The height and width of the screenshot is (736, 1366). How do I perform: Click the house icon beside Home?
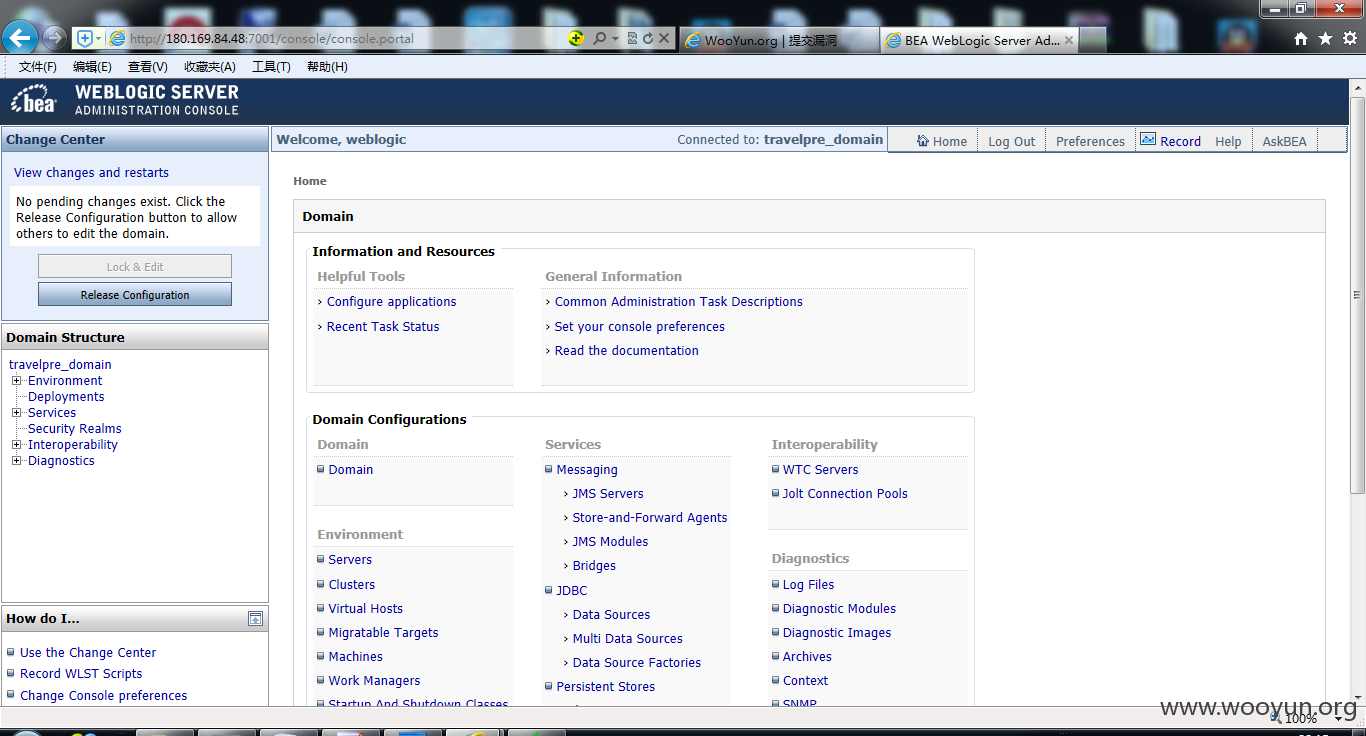[922, 140]
